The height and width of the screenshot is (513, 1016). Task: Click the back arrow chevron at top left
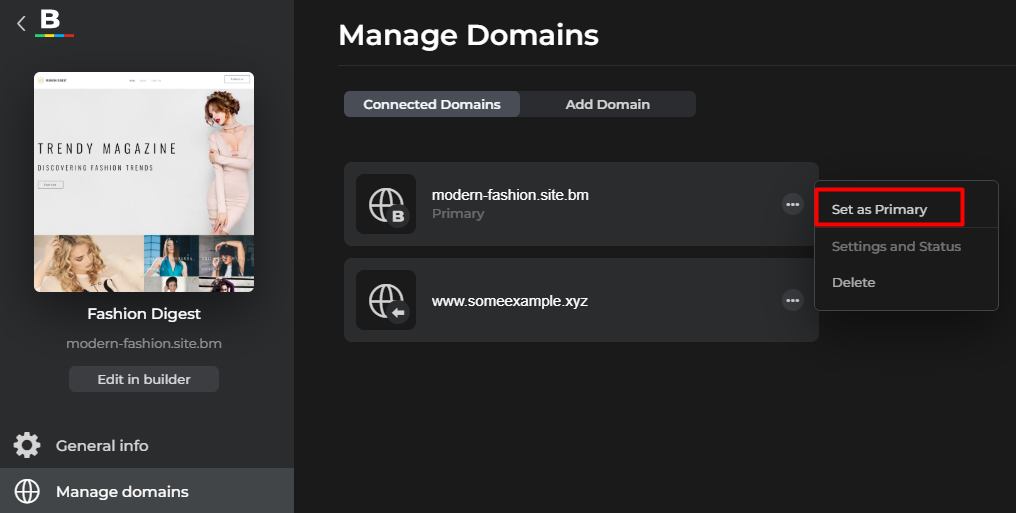pos(21,24)
